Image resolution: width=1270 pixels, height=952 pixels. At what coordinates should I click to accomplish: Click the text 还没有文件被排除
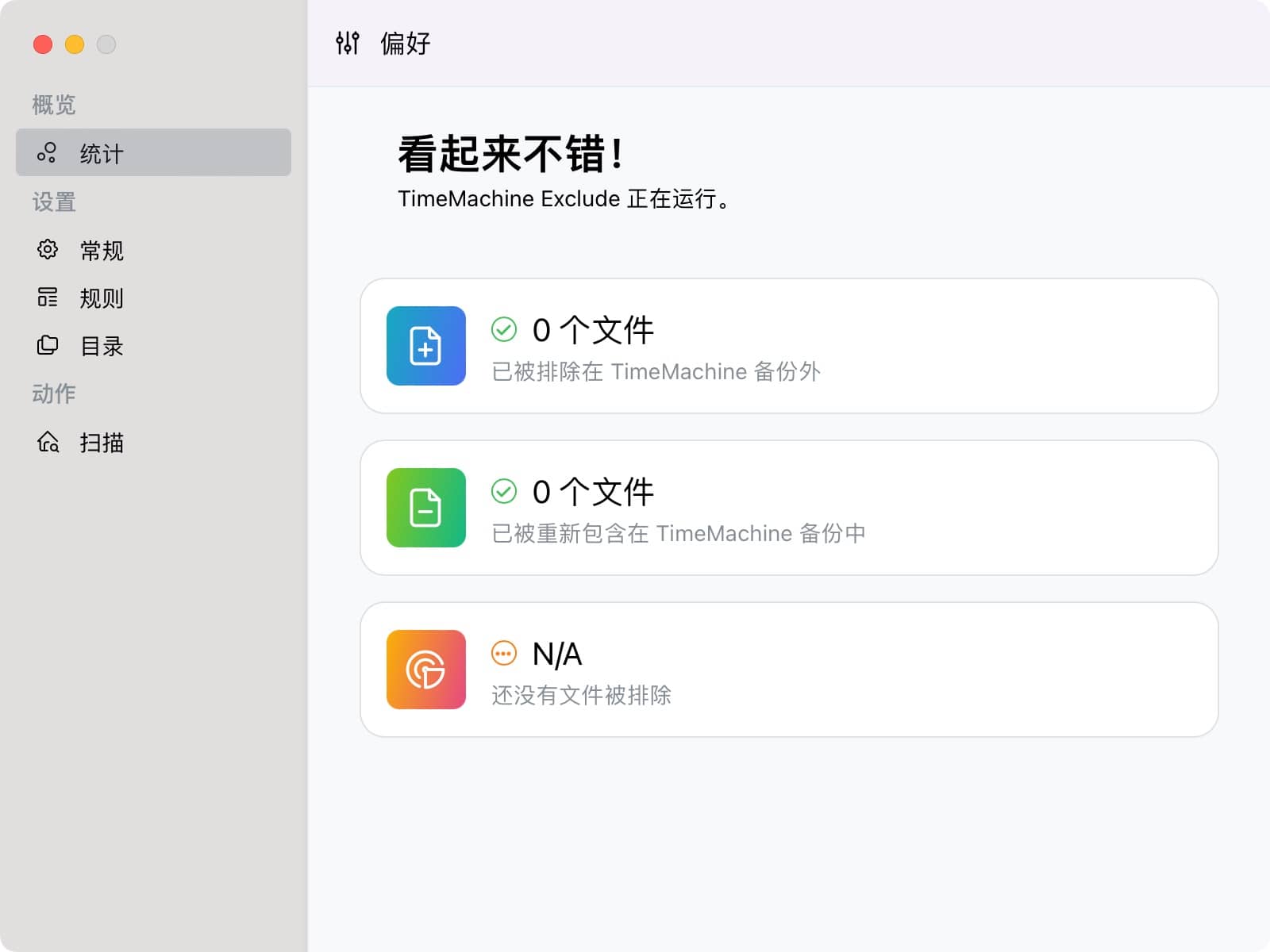pos(582,695)
